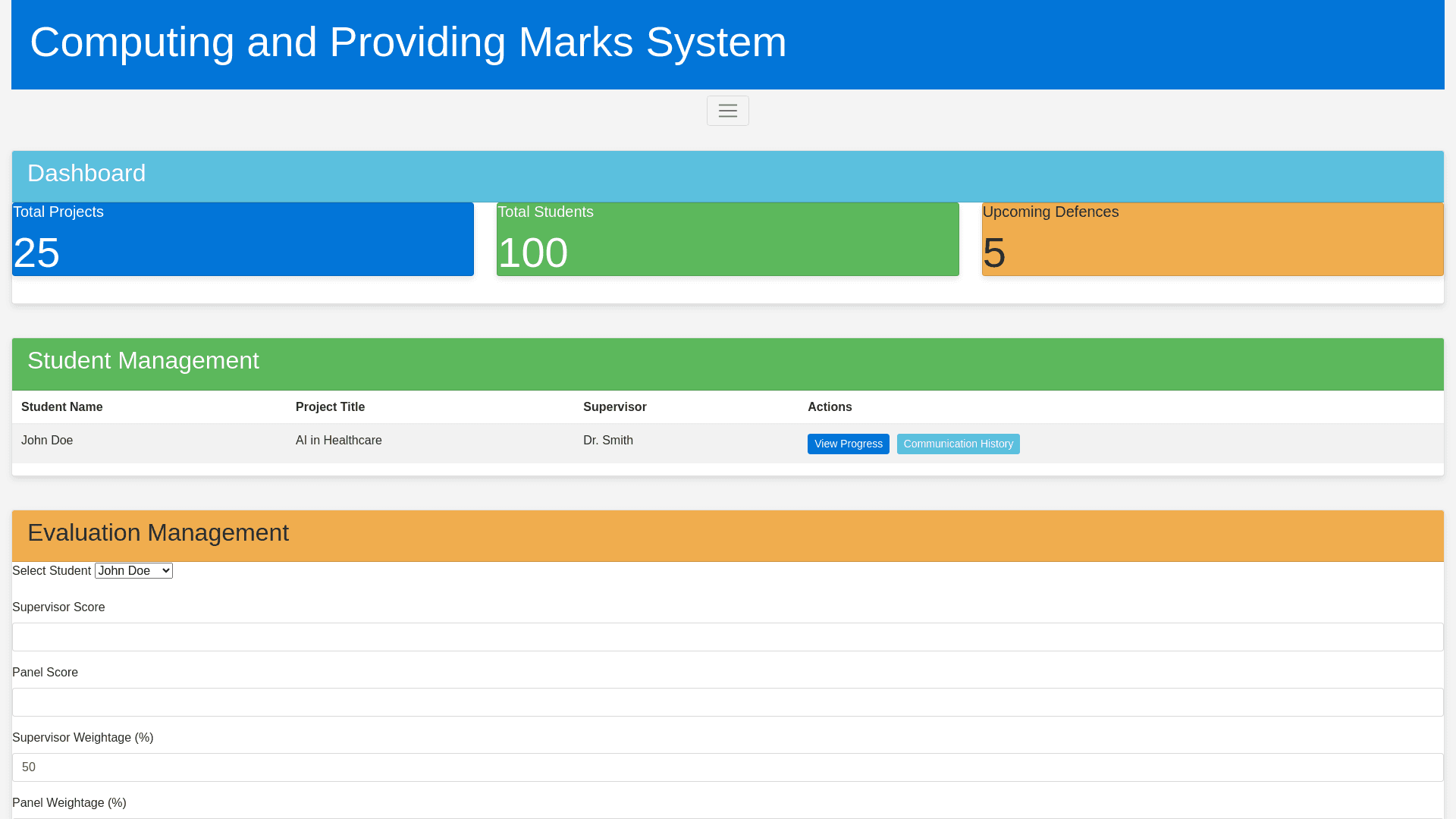Image resolution: width=1456 pixels, height=819 pixels.
Task: Select the Supervisor Weightage percentage field
Action: click(727, 767)
